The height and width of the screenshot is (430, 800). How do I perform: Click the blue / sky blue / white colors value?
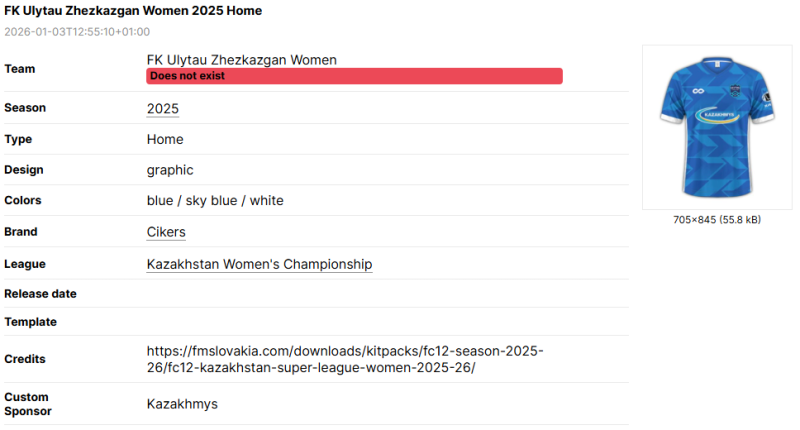[215, 201]
